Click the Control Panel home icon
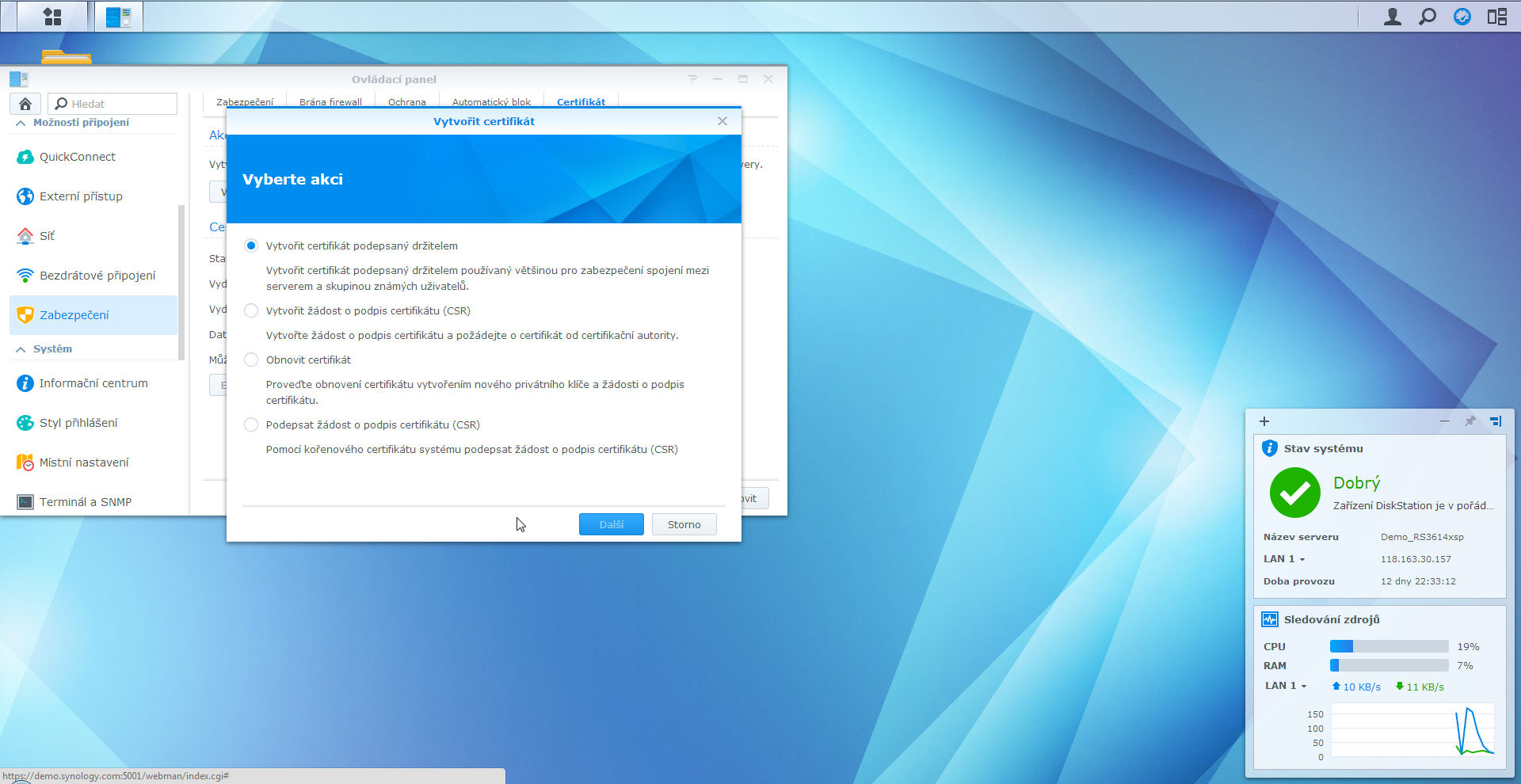The height and width of the screenshot is (784, 1521). (x=25, y=104)
